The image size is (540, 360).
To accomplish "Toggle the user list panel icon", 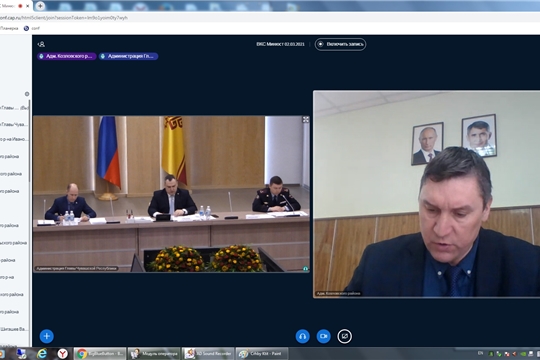I will pyautogui.click(x=41, y=44).
